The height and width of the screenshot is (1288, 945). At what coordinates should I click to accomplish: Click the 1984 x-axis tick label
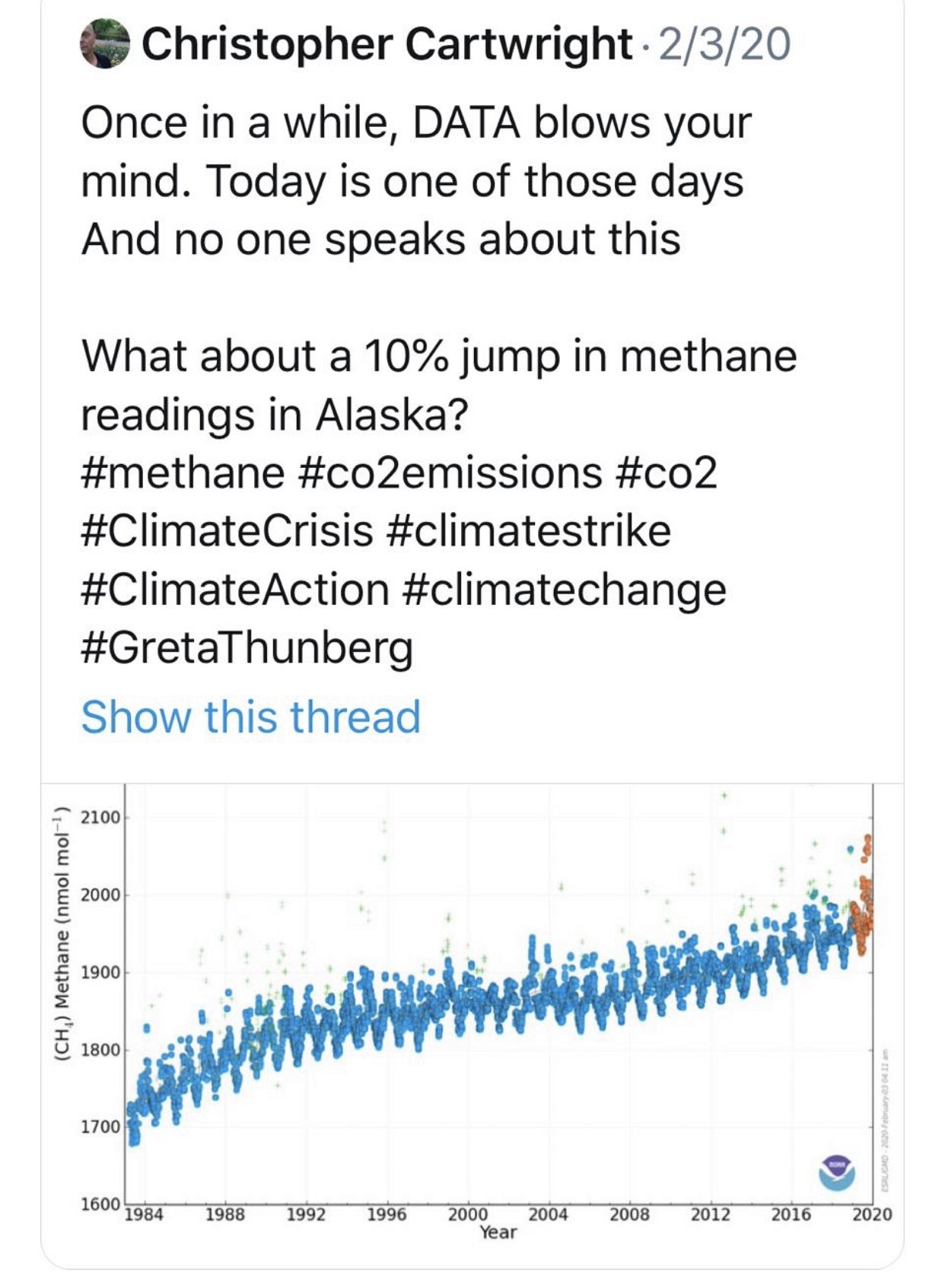143,1215
